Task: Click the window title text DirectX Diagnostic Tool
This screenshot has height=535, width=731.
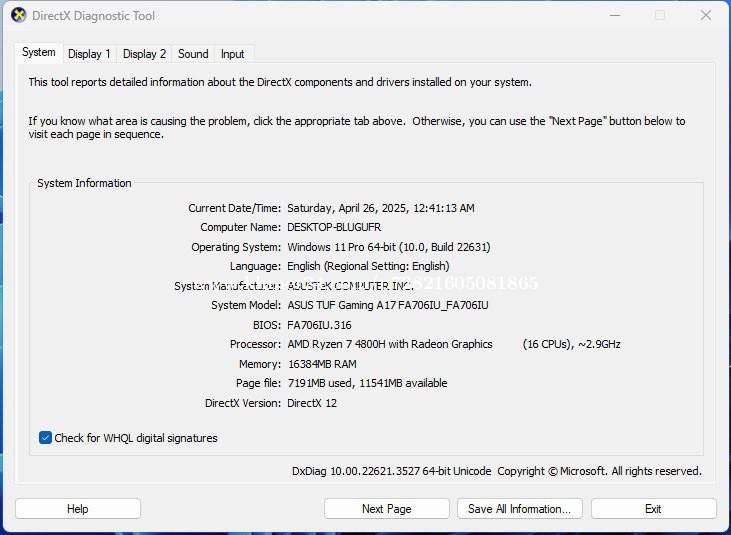Action: [x=95, y=16]
